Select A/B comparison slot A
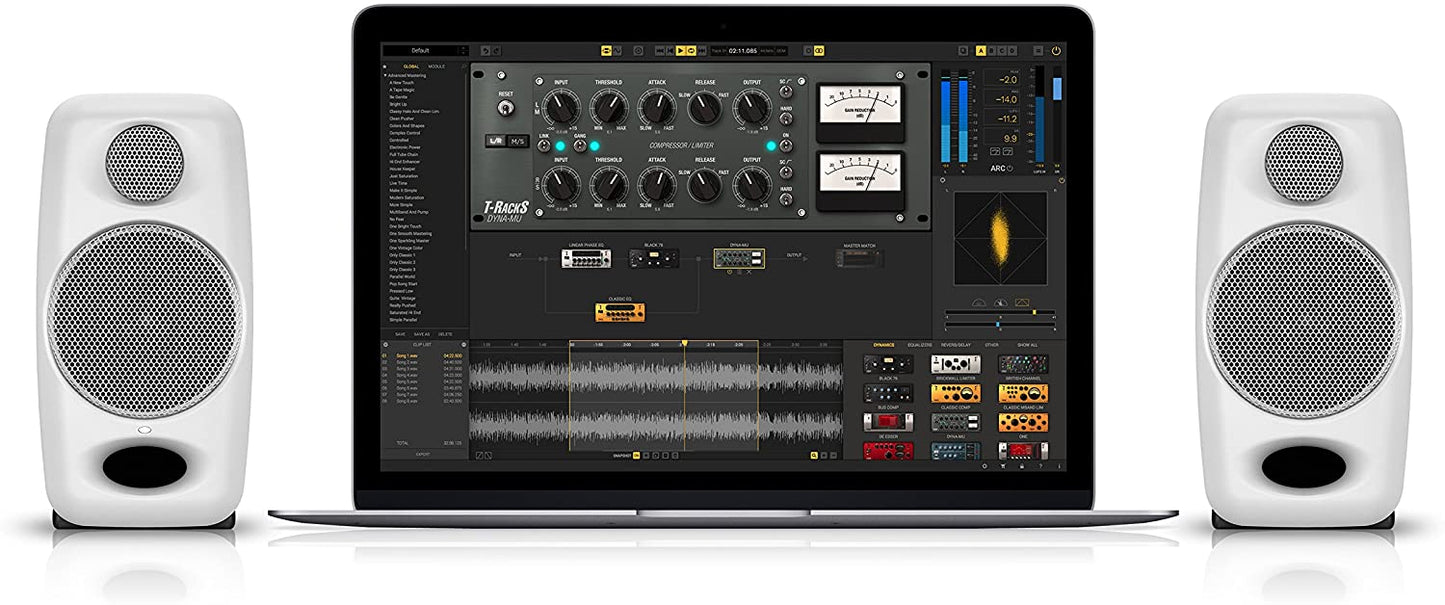The width and height of the screenshot is (1445, 605). (980, 50)
